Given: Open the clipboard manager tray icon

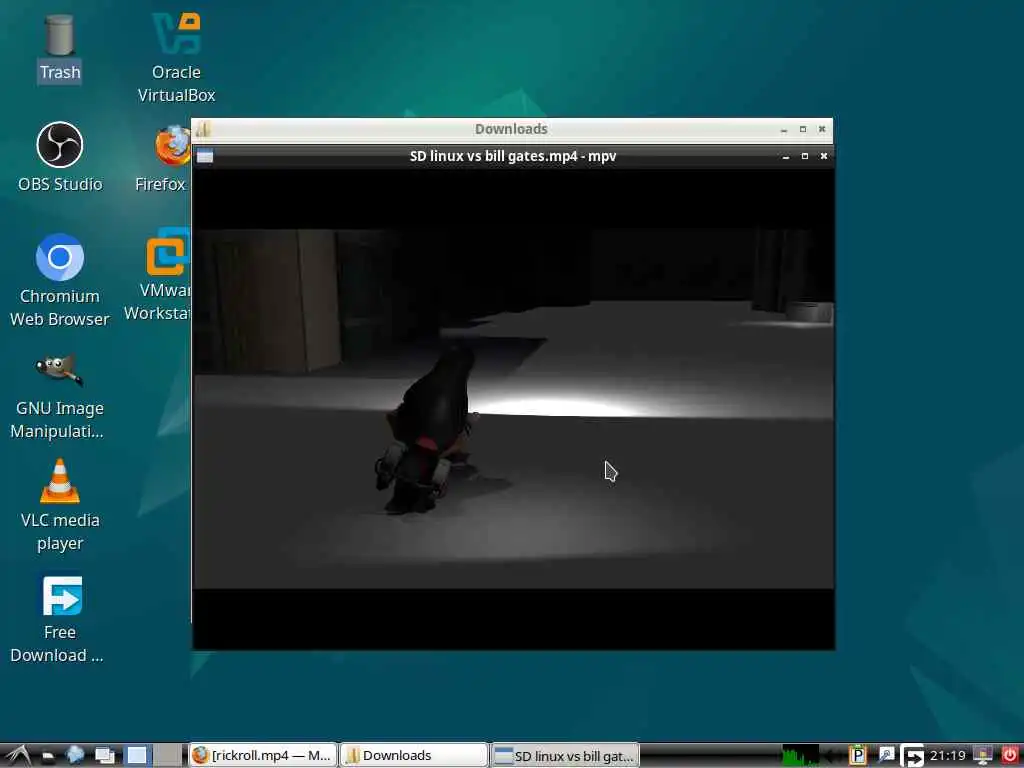Looking at the screenshot, I should [x=857, y=756].
